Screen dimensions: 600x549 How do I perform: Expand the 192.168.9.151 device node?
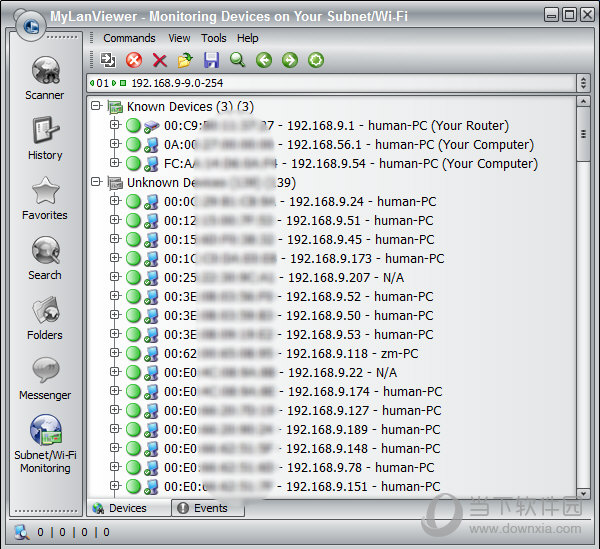click(x=114, y=485)
